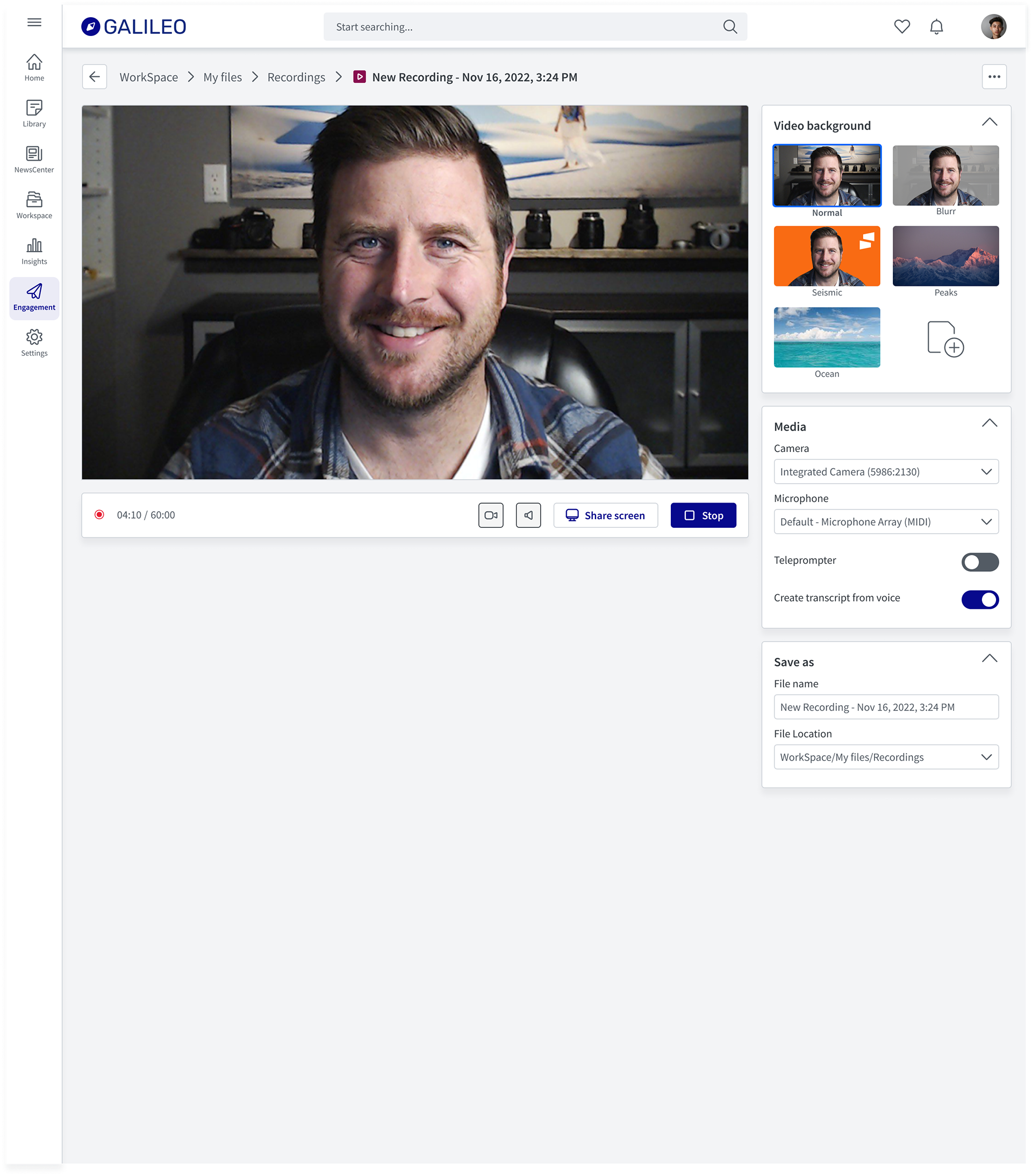Viewport: 1032px width, 1176px height.
Task: Collapse the Video background panel
Action: 989,122
